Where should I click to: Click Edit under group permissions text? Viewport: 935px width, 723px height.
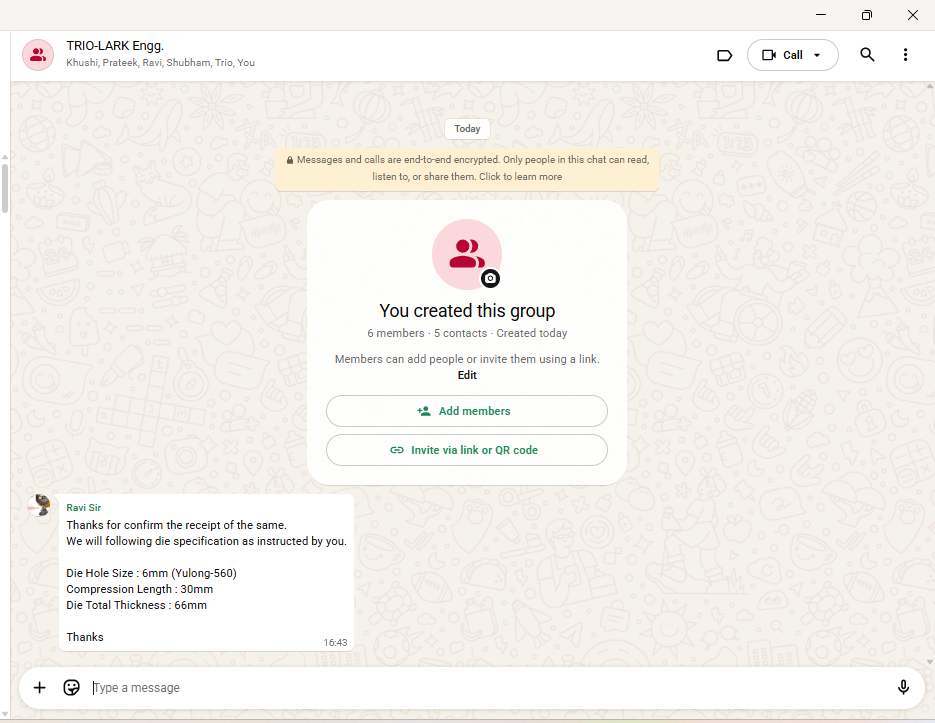pyautogui.click(x=467, y=375)
